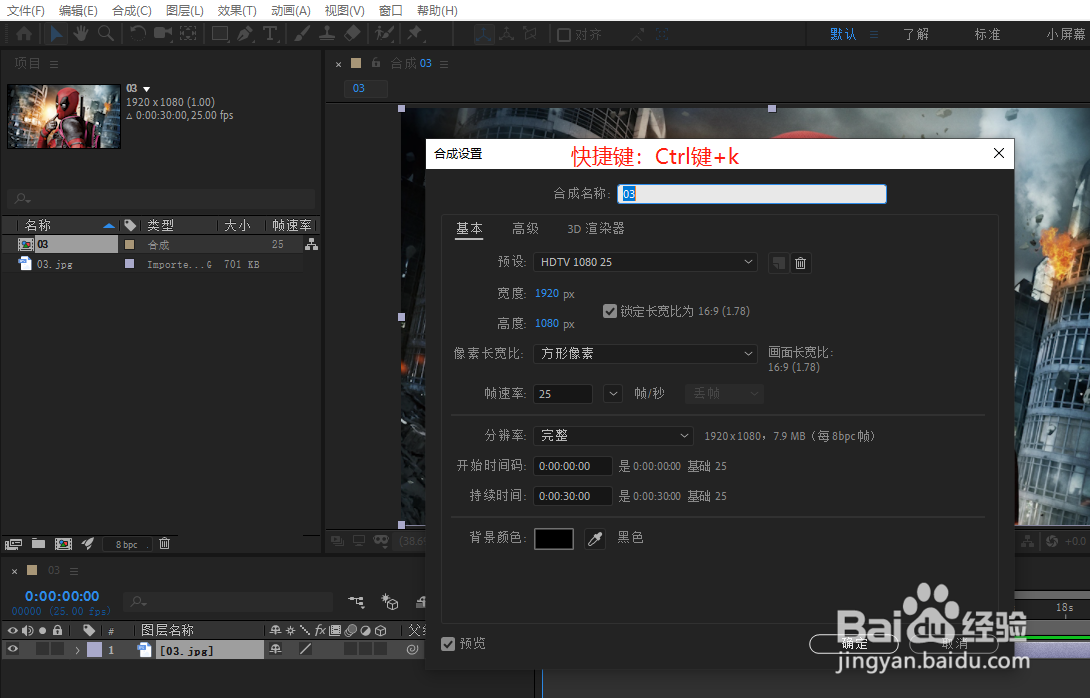This screenshot has width=1090, height=698.
Task: Open project settings rocket icon
Action: pyautogui.click(x=88, y=544)
